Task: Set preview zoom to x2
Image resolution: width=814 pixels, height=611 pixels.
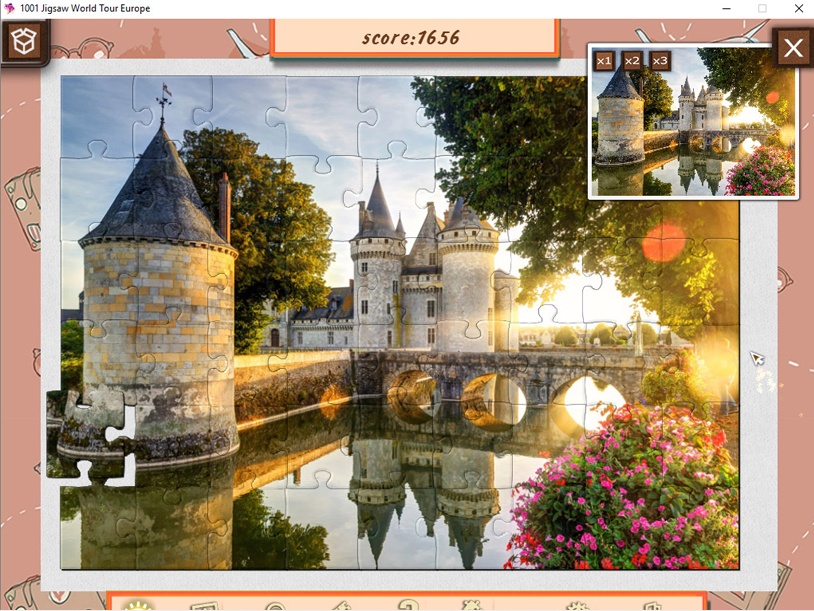Action: coord(632,61)
